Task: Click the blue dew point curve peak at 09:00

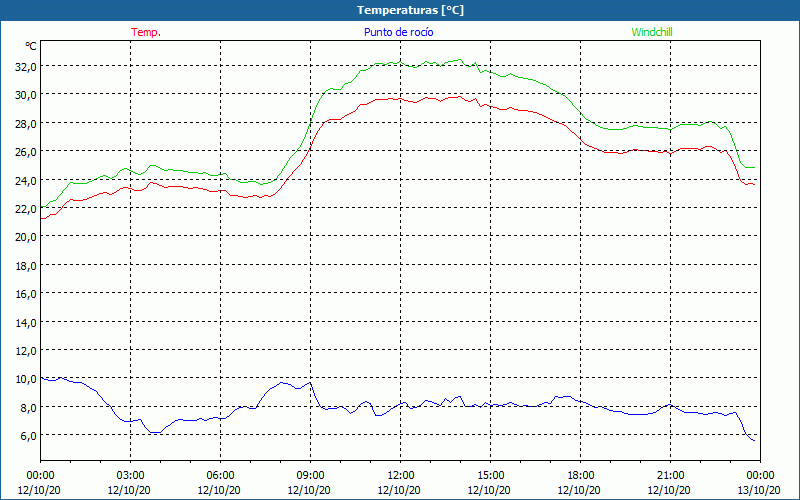Action: [310, 383]
